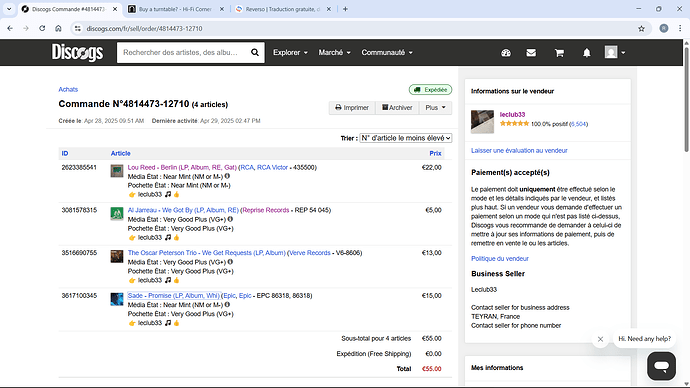Open the seller's 6,504 ratings link
690x388 pixels.
pos(578,124)
